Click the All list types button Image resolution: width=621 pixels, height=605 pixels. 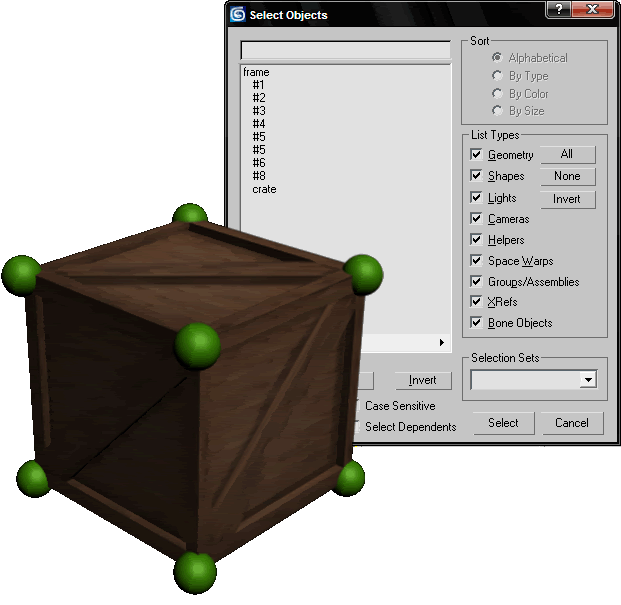[x=568, y=154]
